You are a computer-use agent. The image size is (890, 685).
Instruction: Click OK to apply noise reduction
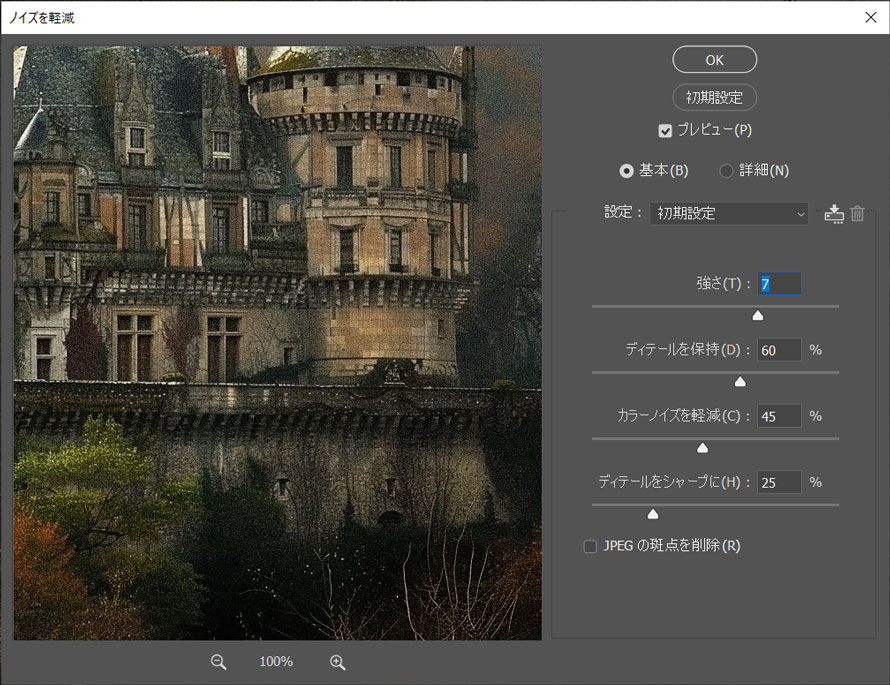pos(714,59)
